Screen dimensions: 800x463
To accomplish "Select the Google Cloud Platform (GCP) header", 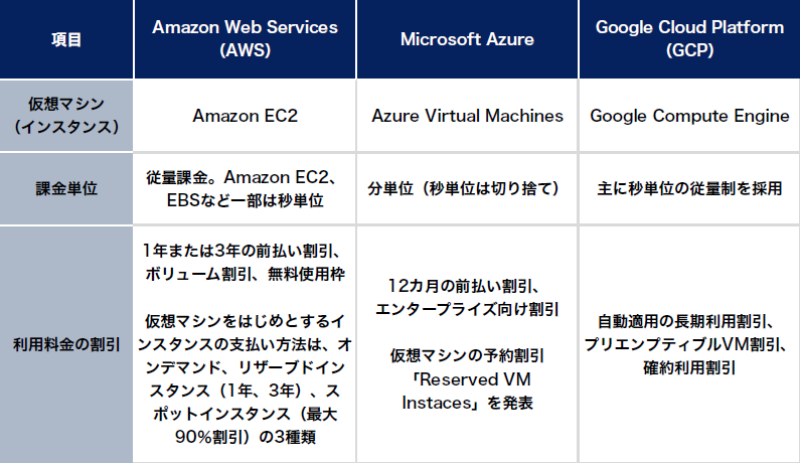I will point(689,40).
